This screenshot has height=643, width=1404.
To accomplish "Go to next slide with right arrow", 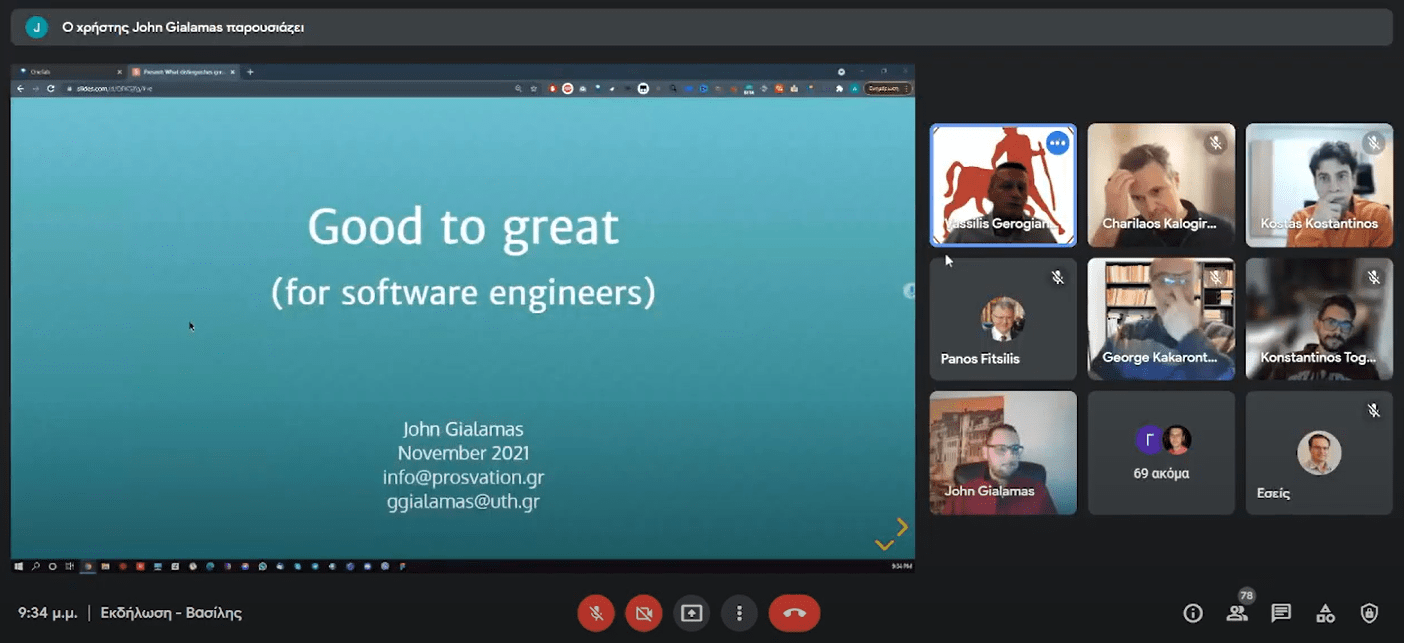I will point(902,527).
